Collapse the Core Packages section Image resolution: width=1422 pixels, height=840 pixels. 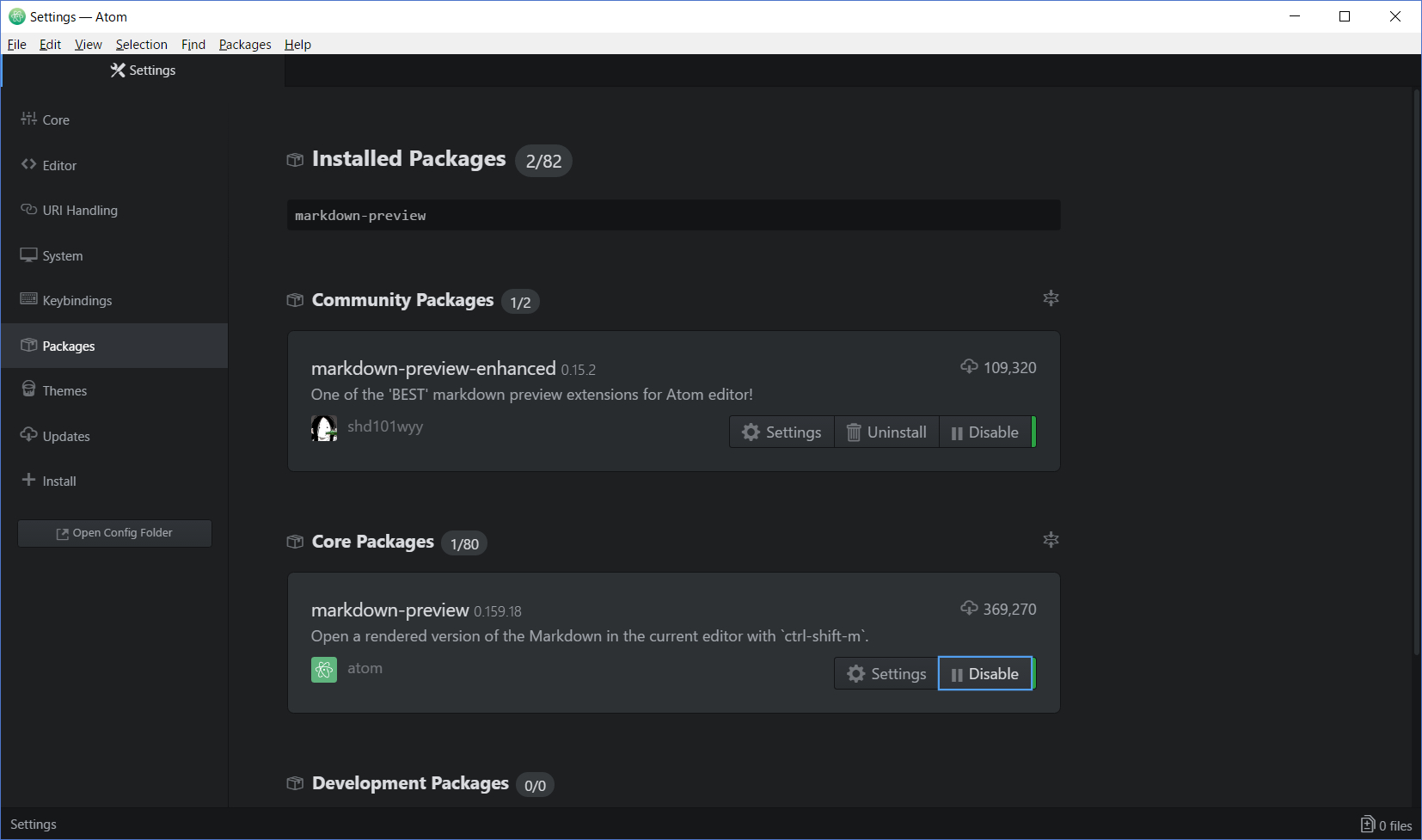click(x=1051, y=539)
